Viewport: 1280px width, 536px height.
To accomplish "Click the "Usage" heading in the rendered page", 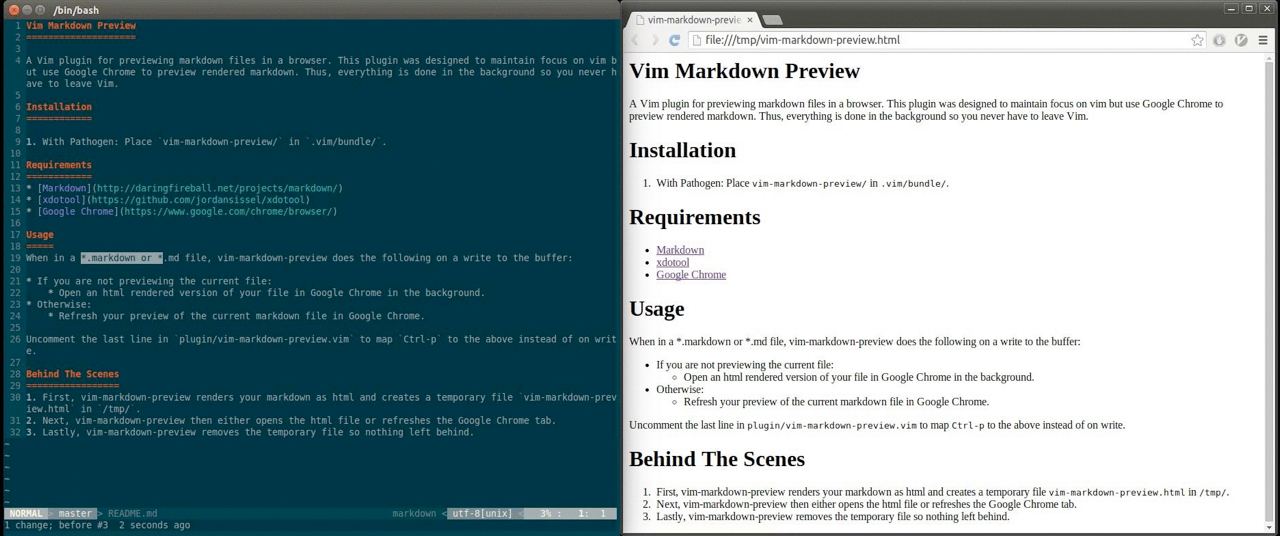I will [x=656, y=308].
